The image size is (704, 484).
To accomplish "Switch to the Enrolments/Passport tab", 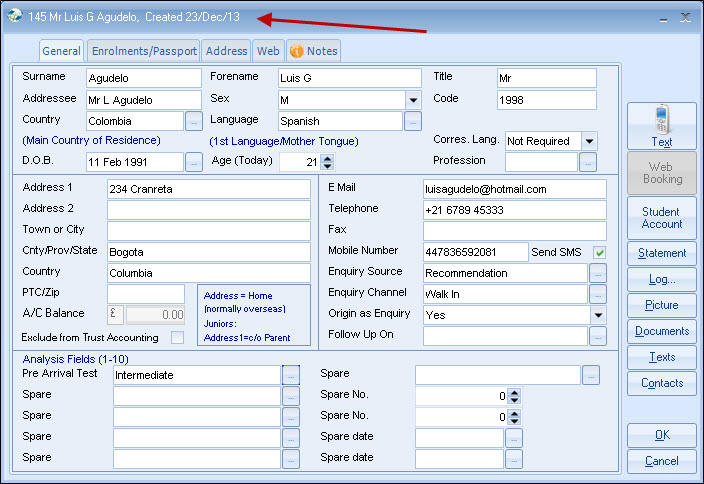I will pyautogui.click(x=143, y=51).
